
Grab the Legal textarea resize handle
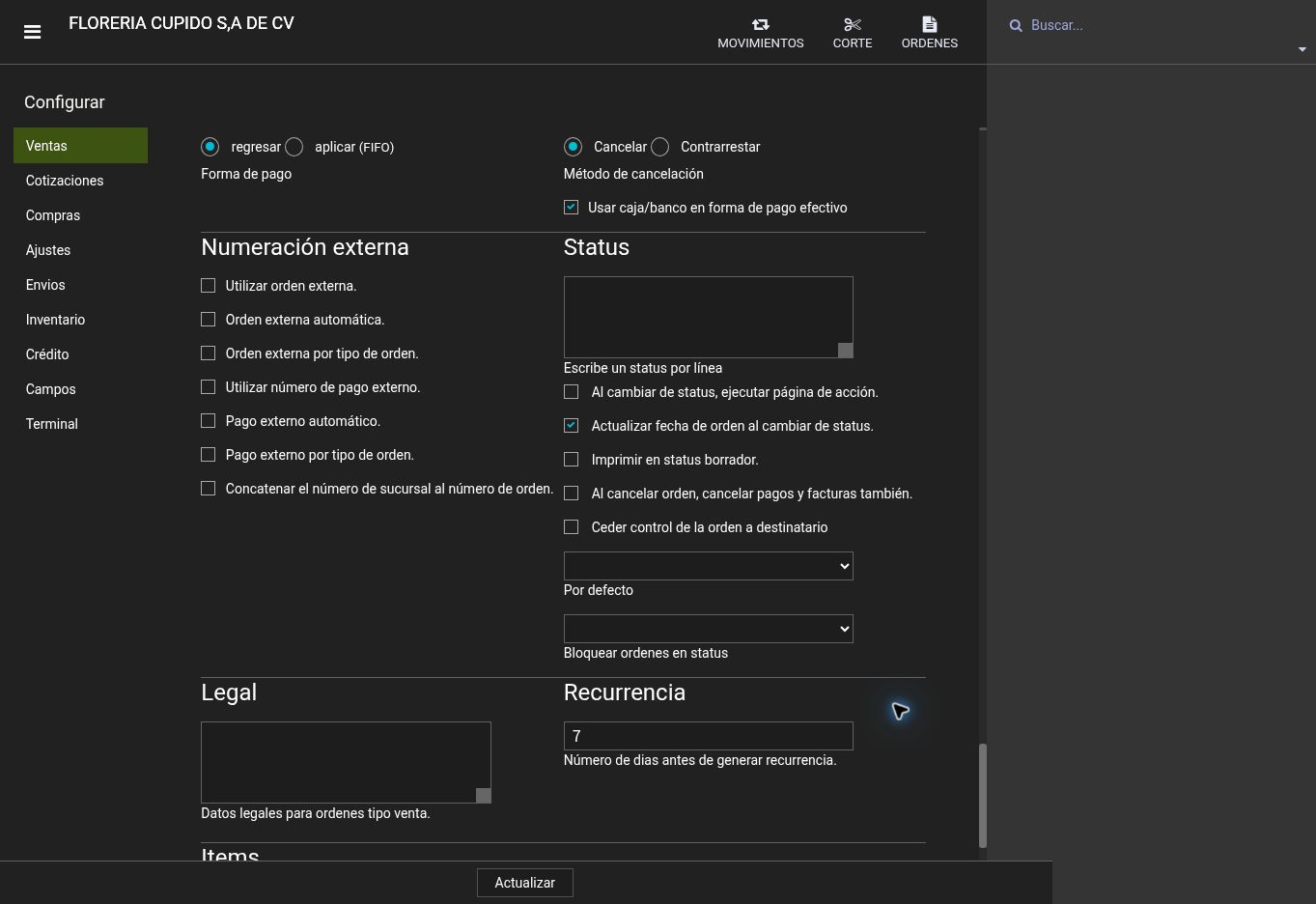point(483,795)
